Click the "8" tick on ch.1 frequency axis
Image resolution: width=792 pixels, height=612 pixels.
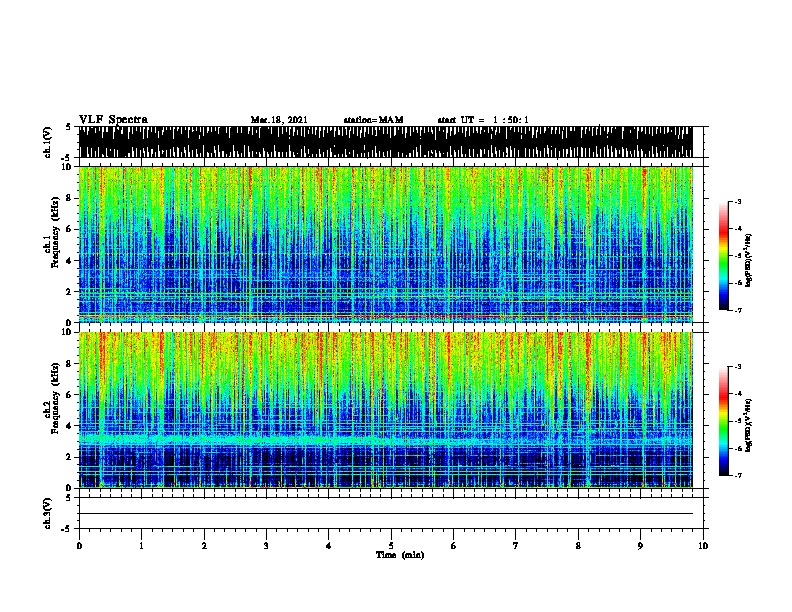point(69,198)
